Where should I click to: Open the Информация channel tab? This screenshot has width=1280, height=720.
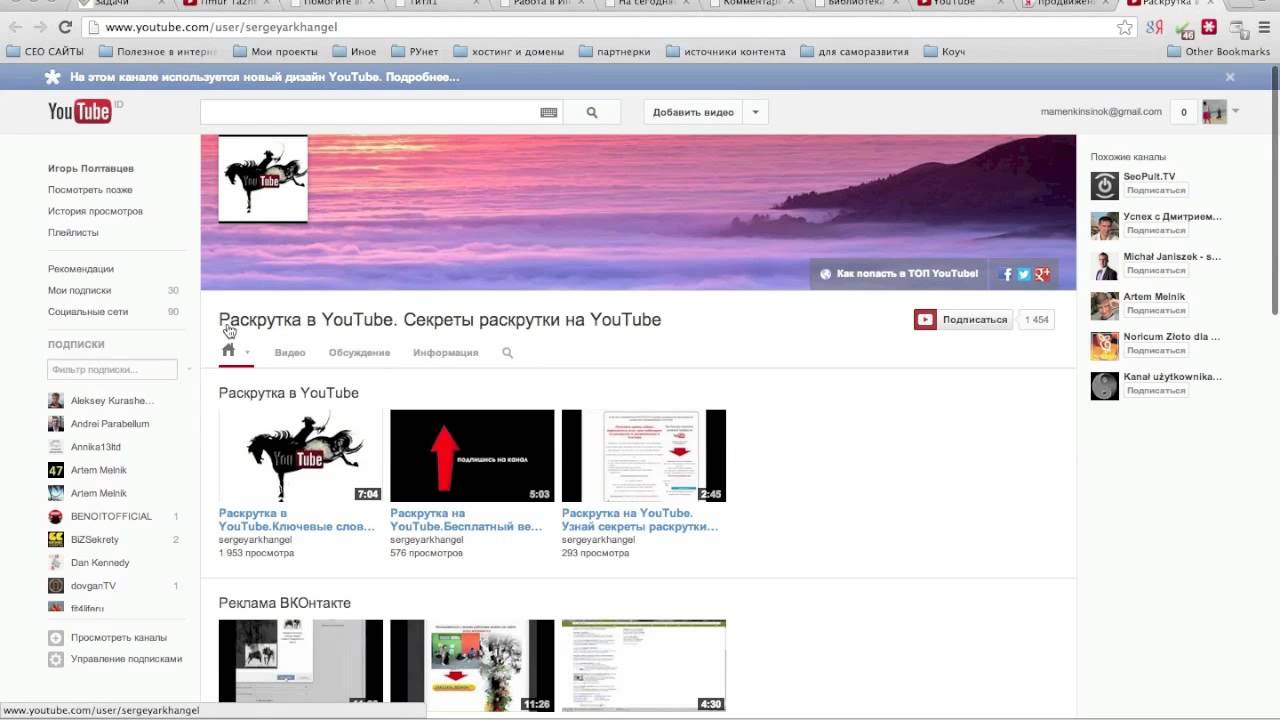(x=446, y=353)
